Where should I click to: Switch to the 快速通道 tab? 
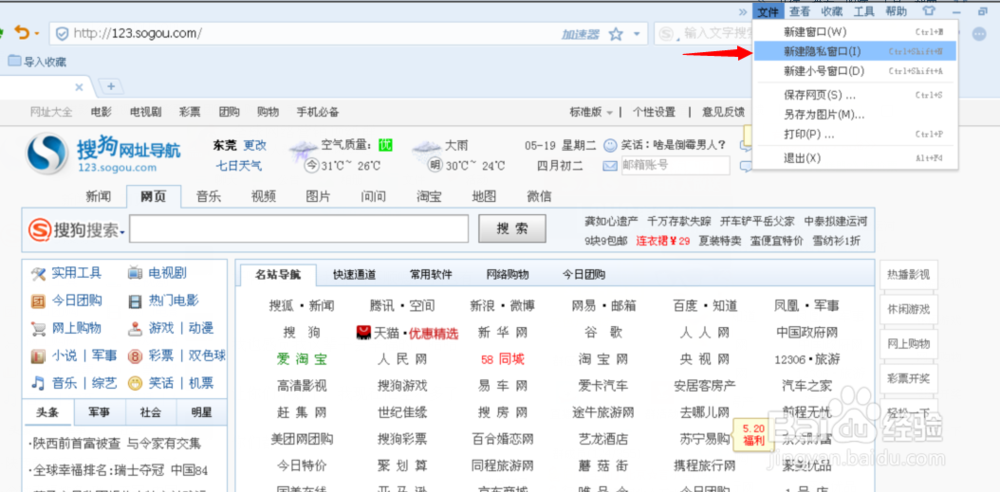click(355, 275)
